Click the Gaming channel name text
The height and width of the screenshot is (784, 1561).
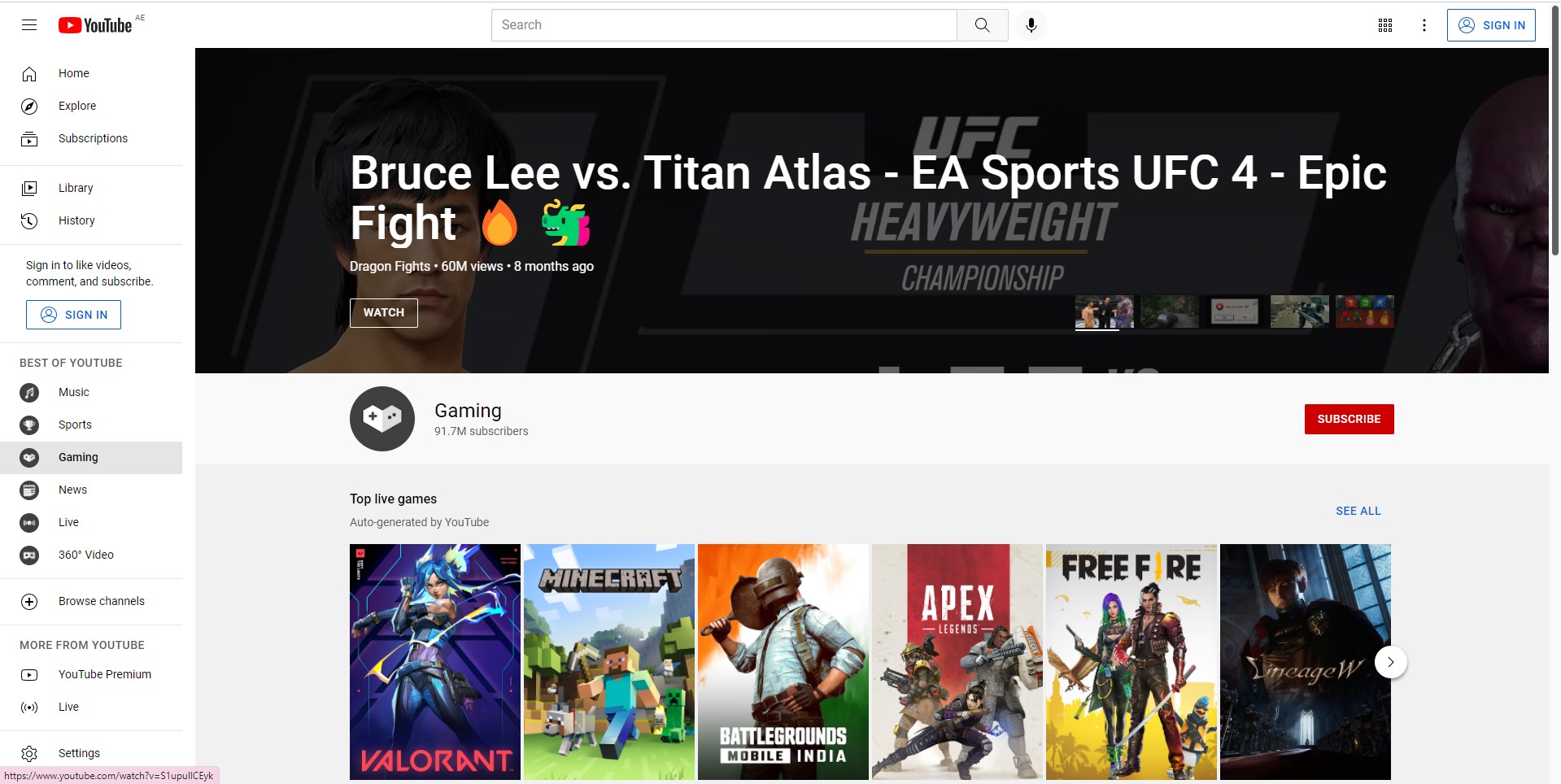(x=468, y=411)
